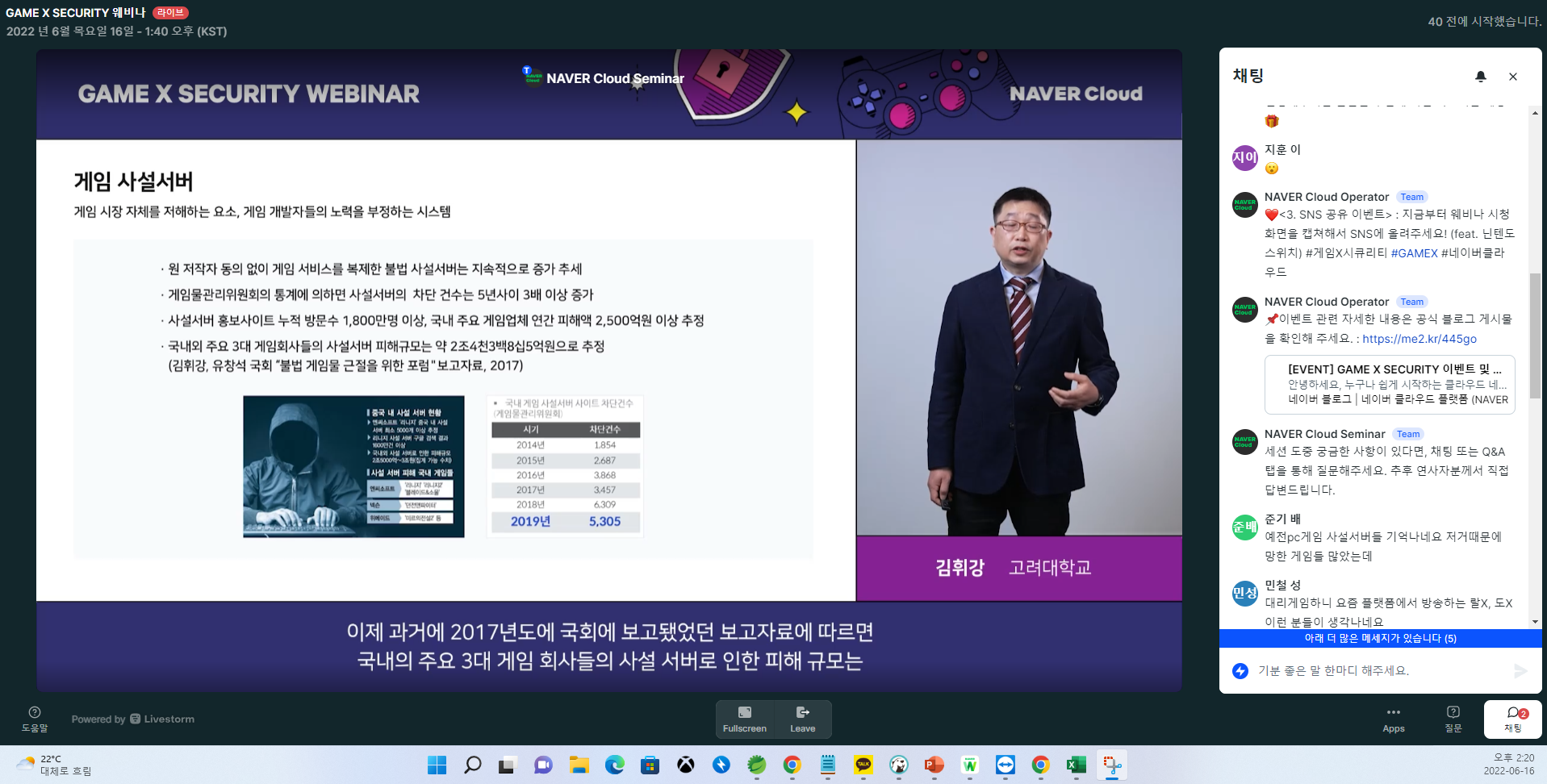This screenshot has width=1547, height=784.
Task: Open the https://me2.kr/445go link
Action: pos(1419,339)
